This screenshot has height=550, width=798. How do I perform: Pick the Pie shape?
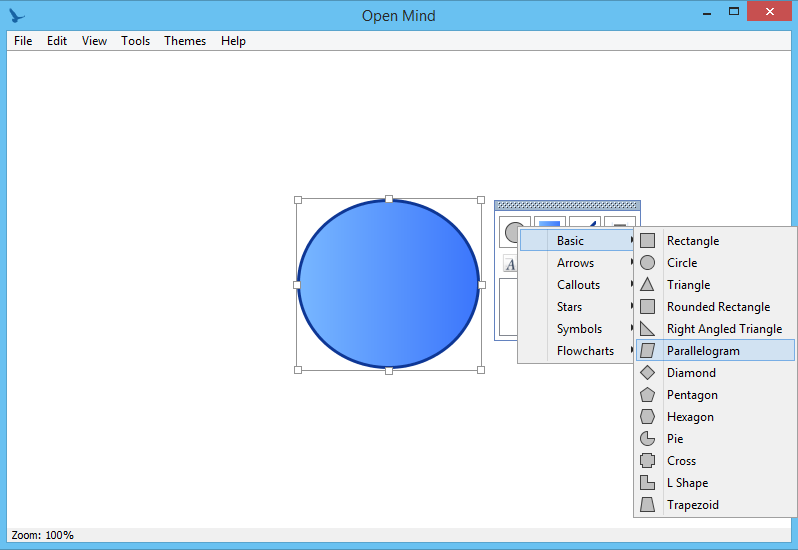[715, 439]
